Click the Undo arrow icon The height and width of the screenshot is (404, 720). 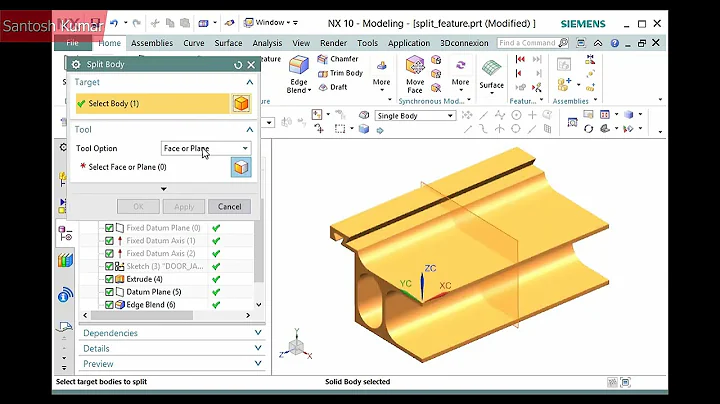114,22
